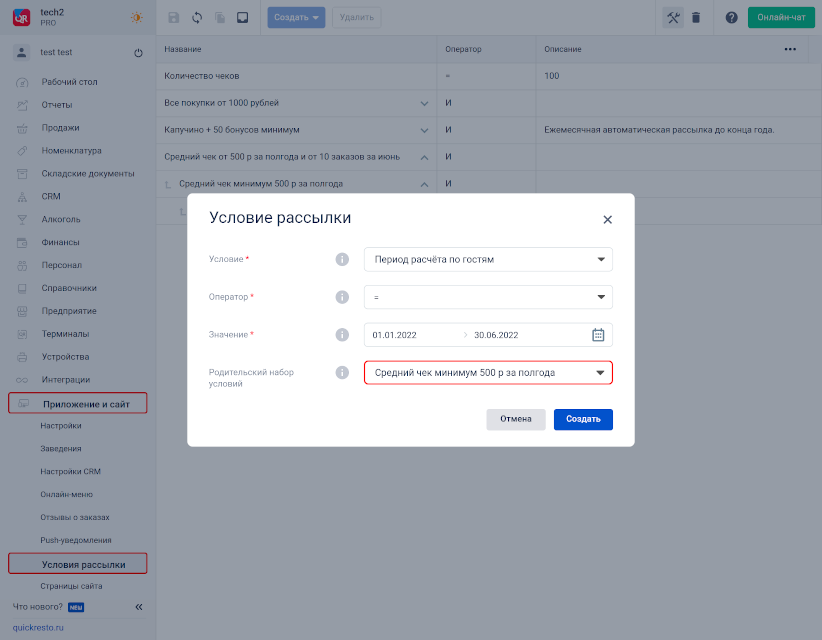Viewport: 822px width, 640px height.
Task: Toggle the sun theme icon
Action: pyautogui.click(x=136, y=17)
